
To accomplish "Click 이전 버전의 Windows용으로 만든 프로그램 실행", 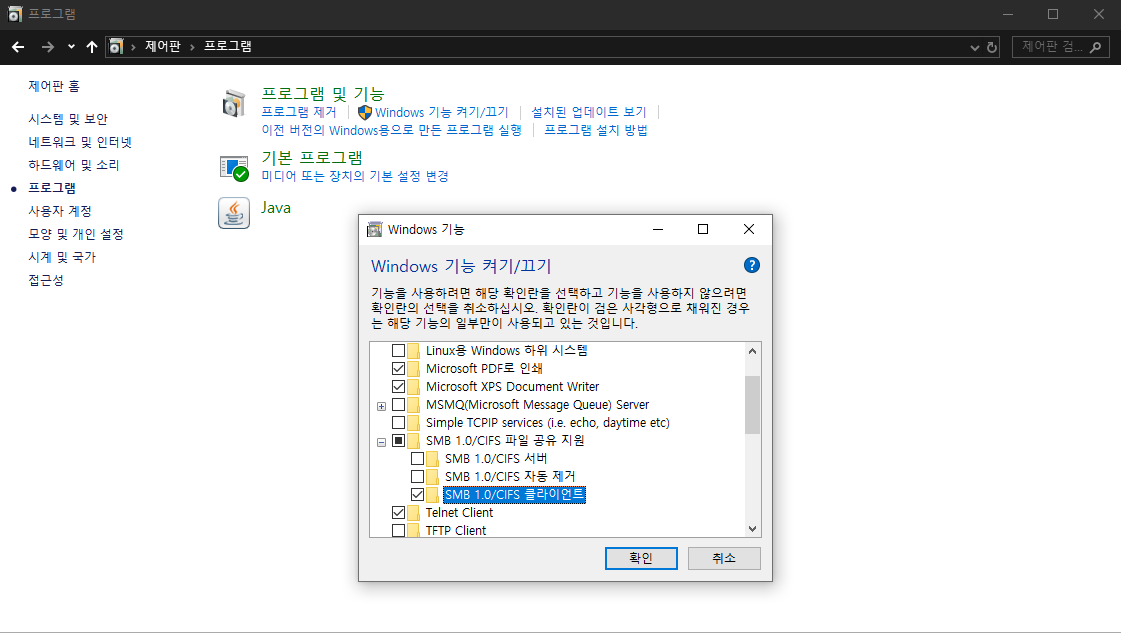I will point(392,130).
